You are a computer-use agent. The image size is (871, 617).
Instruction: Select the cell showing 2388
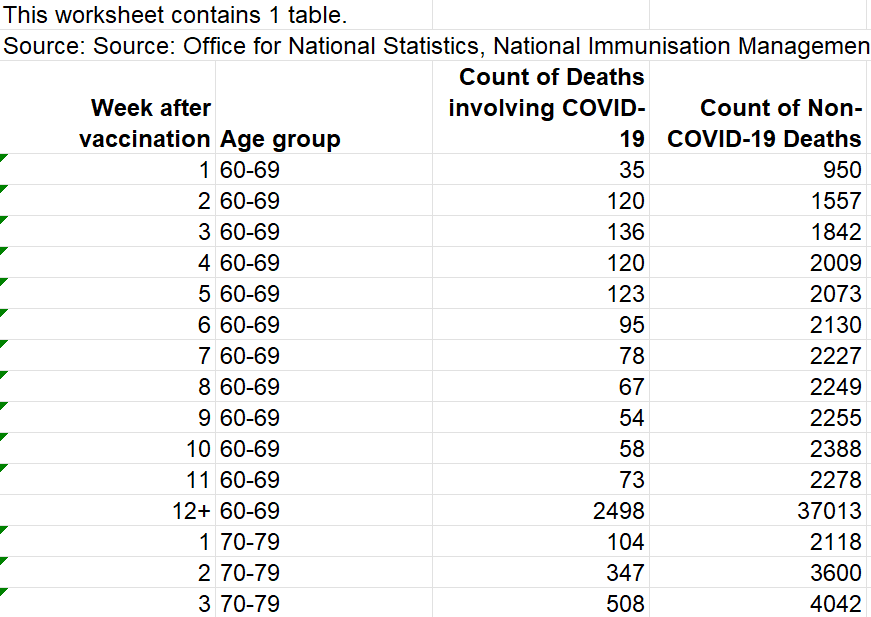(x=760, y=448)
